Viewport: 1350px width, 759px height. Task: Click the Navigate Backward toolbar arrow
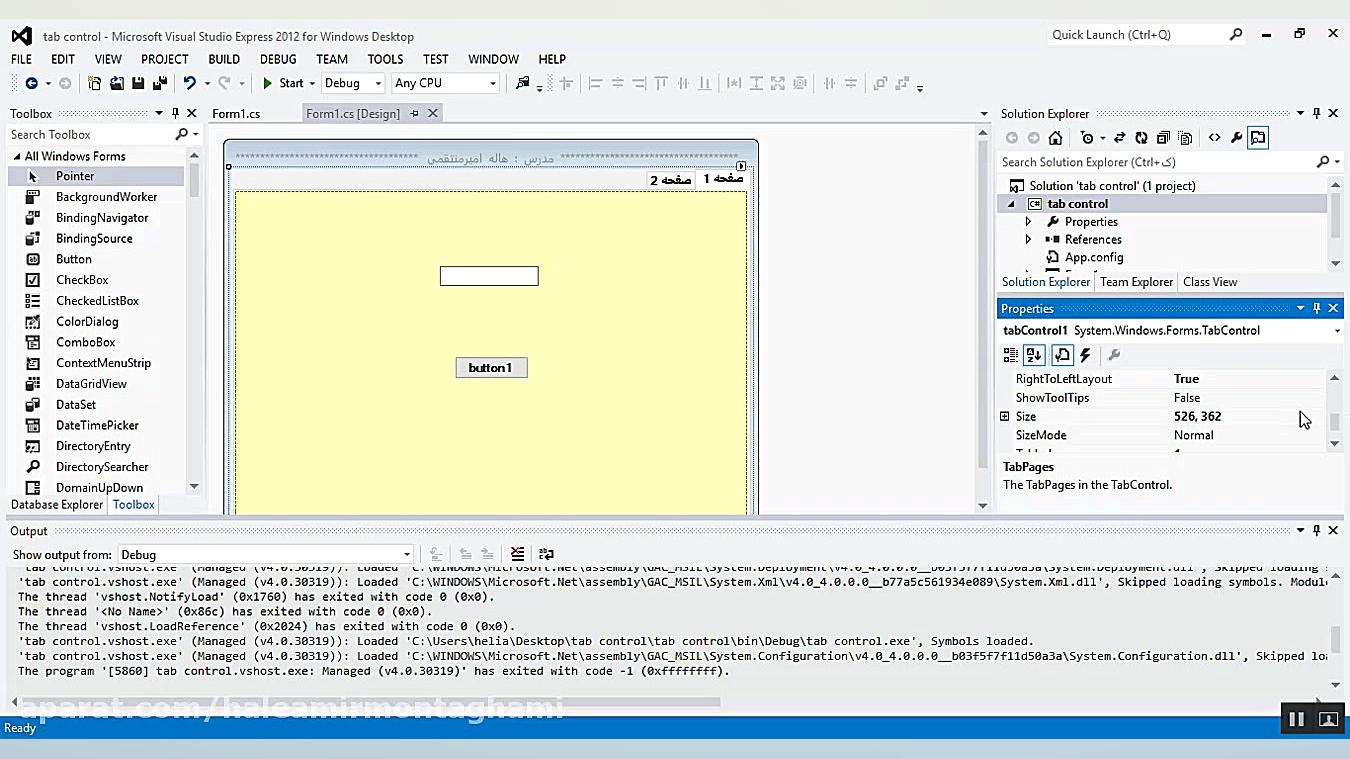pyautogui.click(x=32, y=84)
